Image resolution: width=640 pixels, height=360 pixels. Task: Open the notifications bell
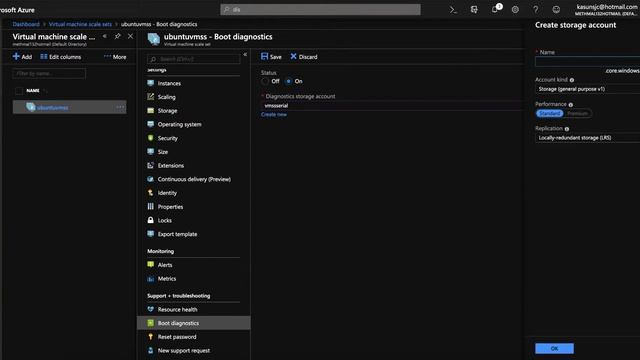pos(495,9)
